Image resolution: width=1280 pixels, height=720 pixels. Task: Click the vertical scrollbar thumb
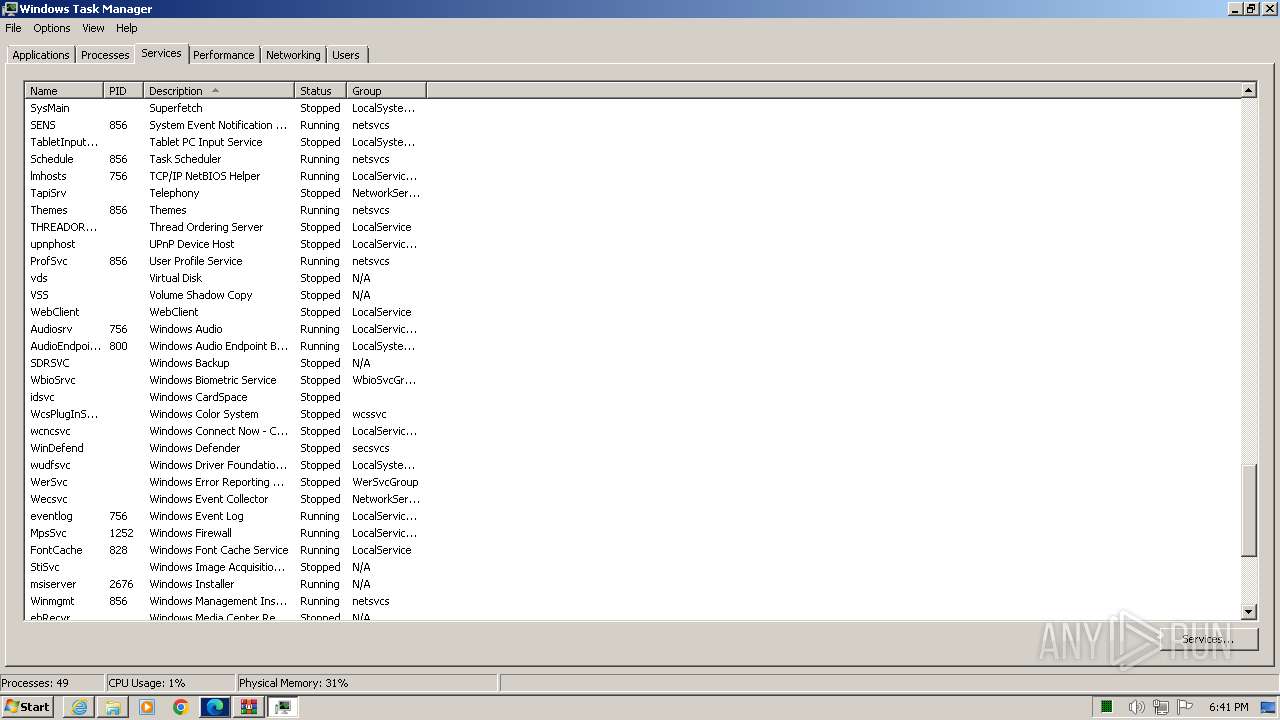[x=1248, y=511]
